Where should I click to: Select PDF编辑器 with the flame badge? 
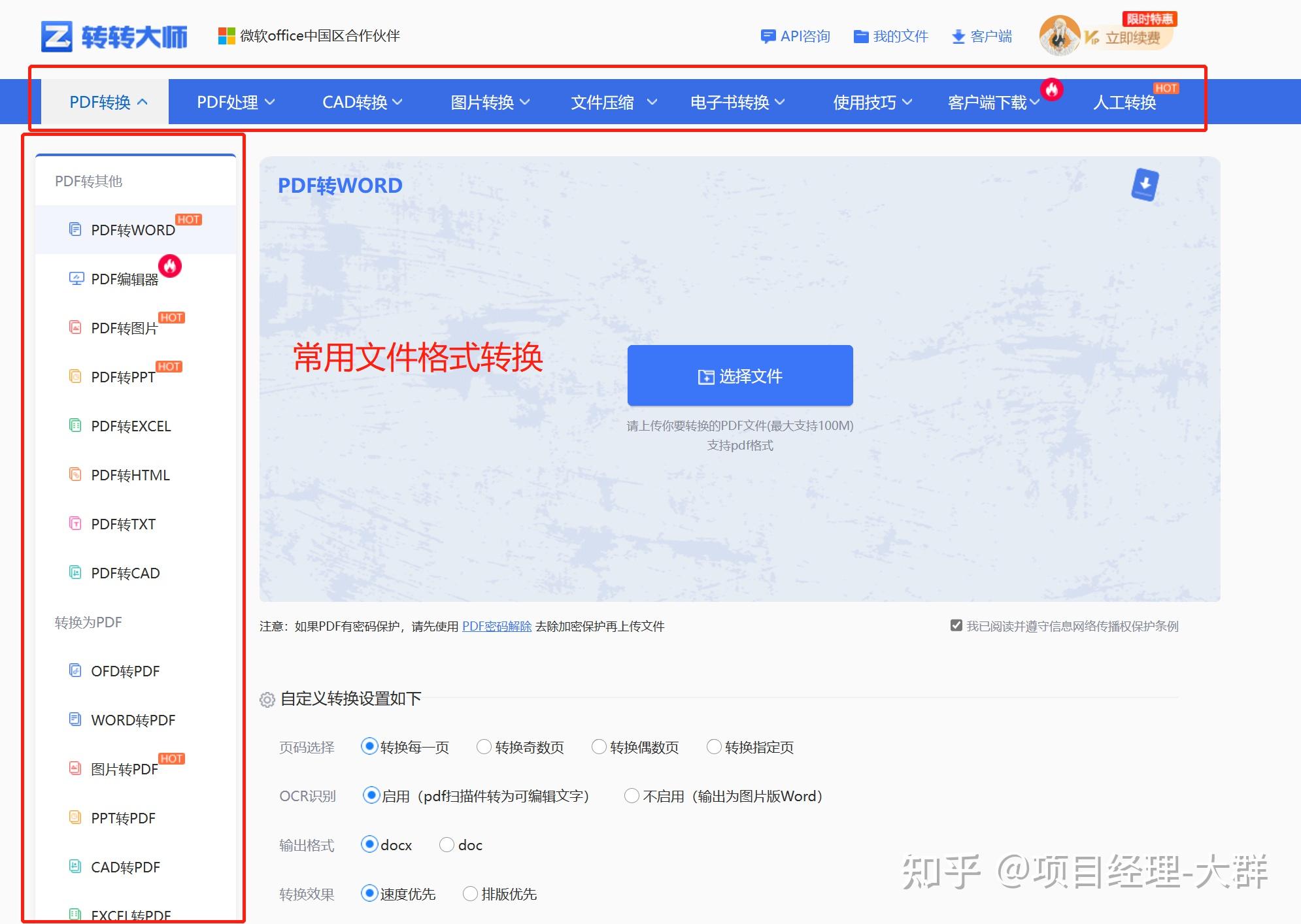click(124, 278)
